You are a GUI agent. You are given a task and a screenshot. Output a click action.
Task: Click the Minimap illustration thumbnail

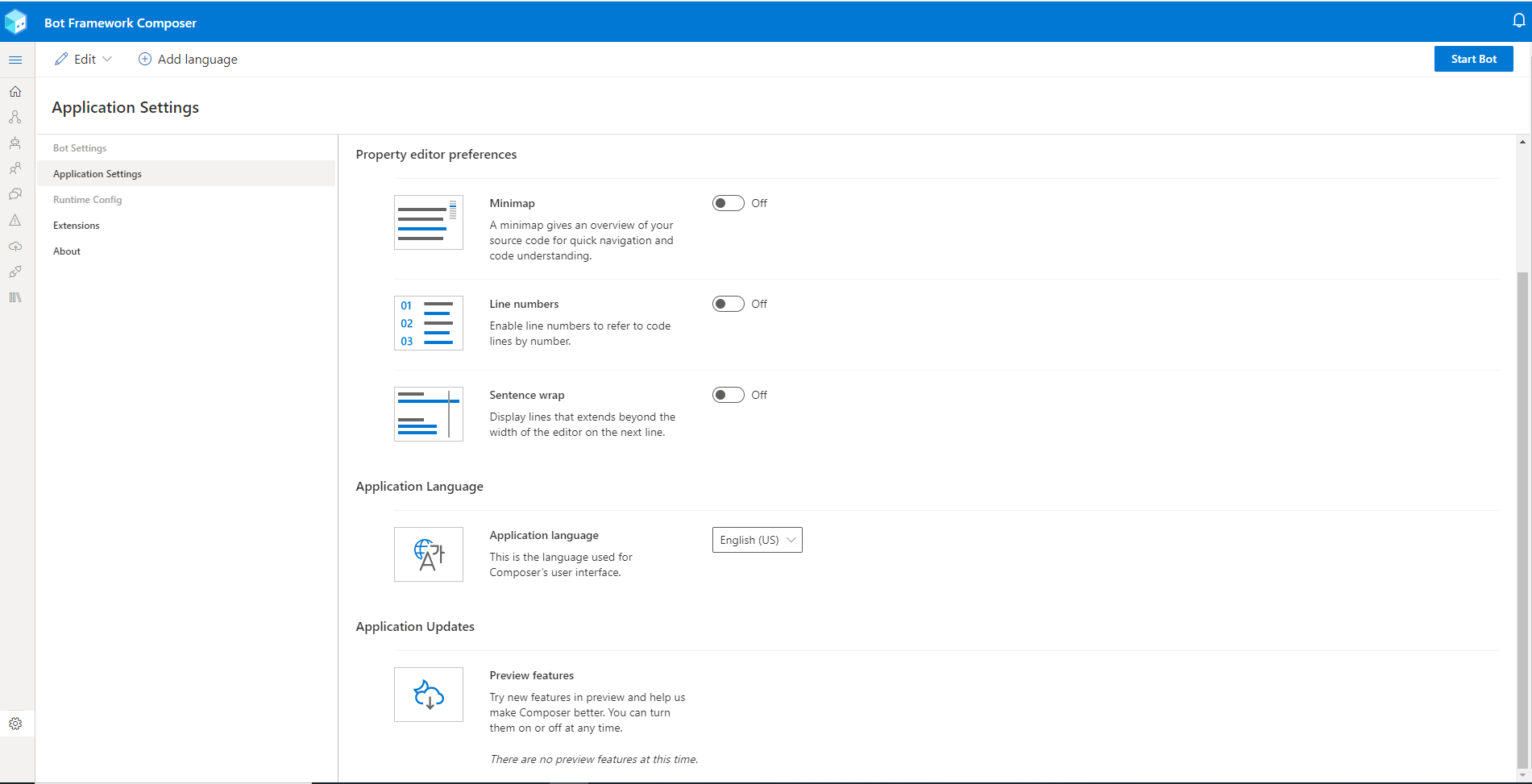tap(429, 222)
